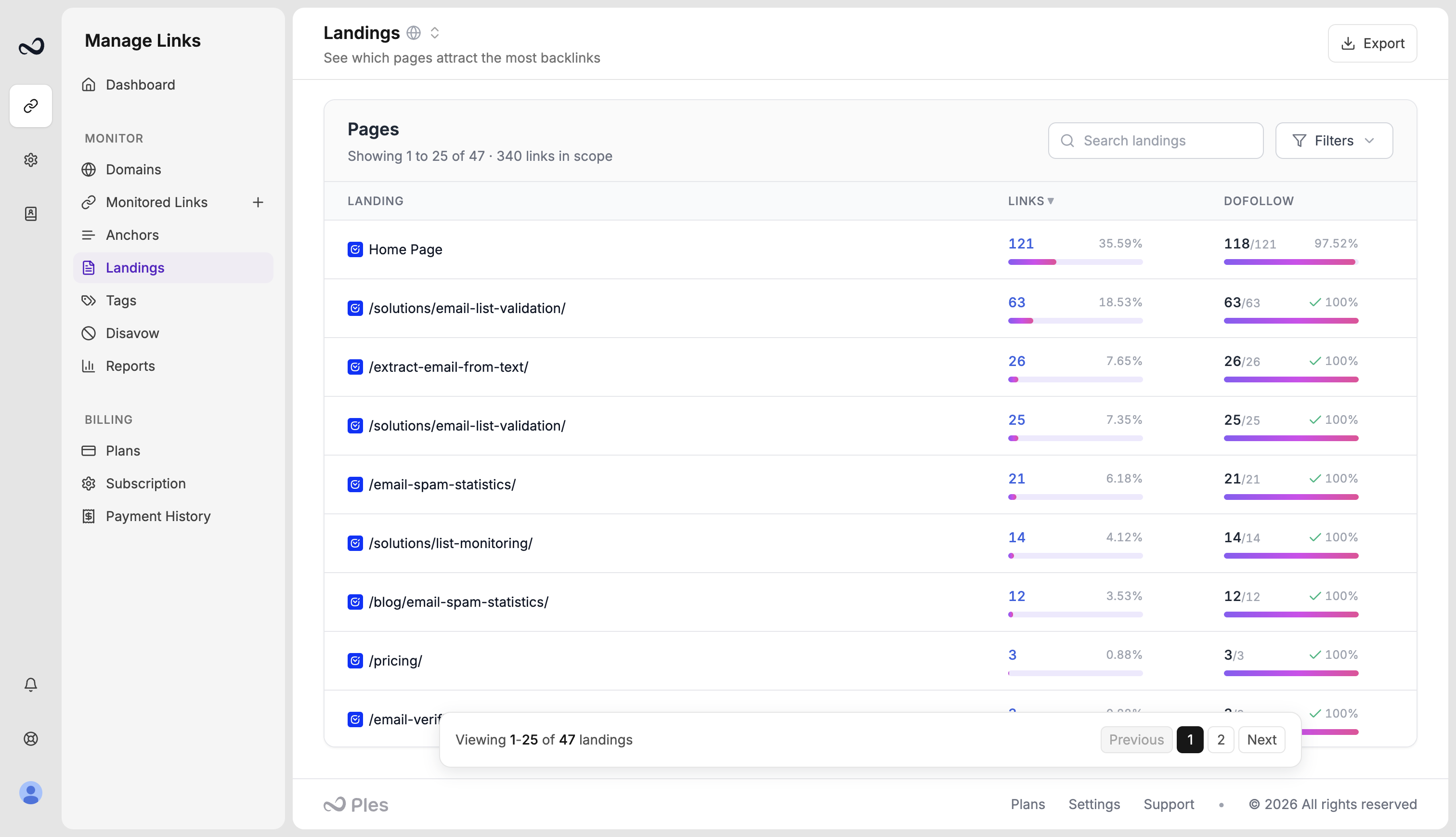Open Reports in the sidebar

point(173,366)
